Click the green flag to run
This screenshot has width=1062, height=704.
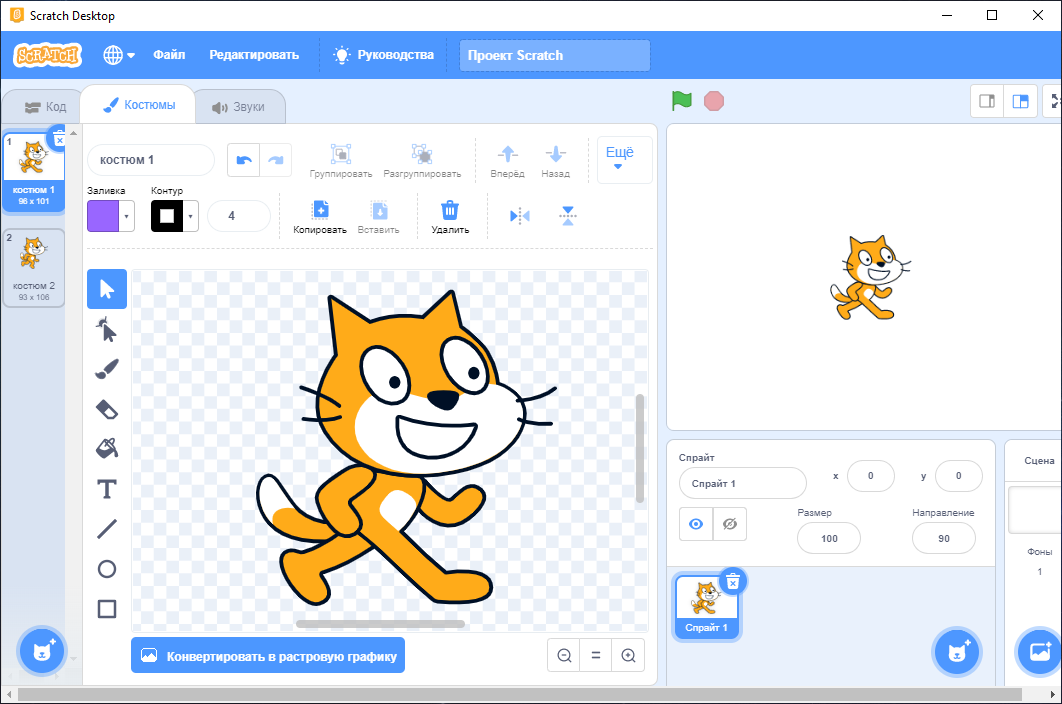click(682, 101)
